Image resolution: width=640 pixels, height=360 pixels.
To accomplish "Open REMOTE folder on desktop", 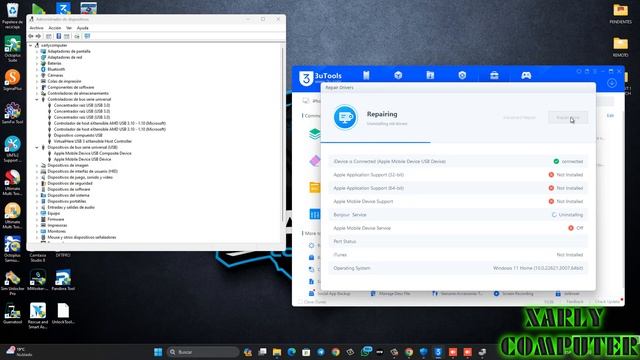I will click(620, 47).
